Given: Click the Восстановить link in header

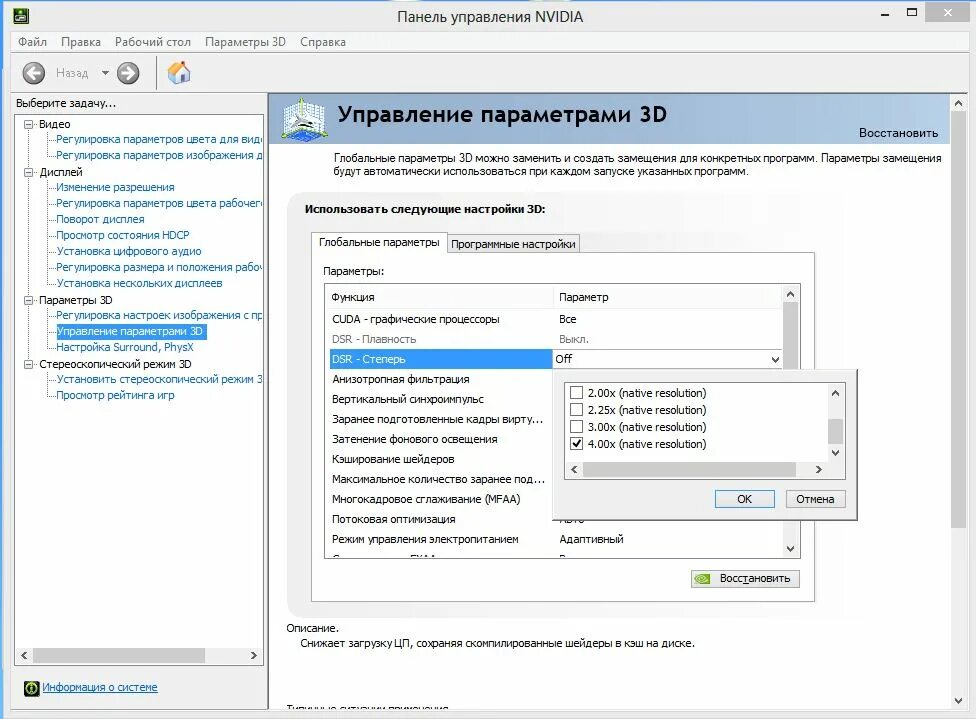Looking at the screenshot, I should point(898,133).
